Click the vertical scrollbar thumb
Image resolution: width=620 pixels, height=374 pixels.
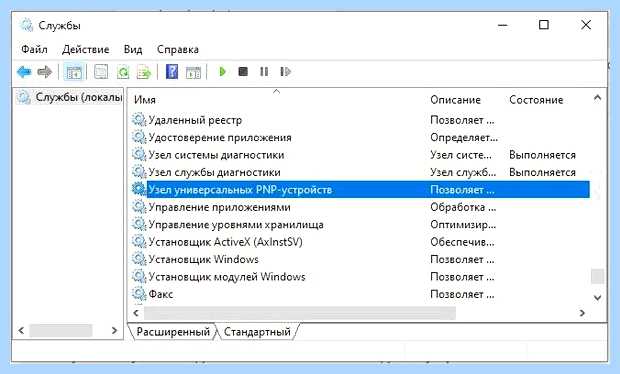tap(597, 276)
